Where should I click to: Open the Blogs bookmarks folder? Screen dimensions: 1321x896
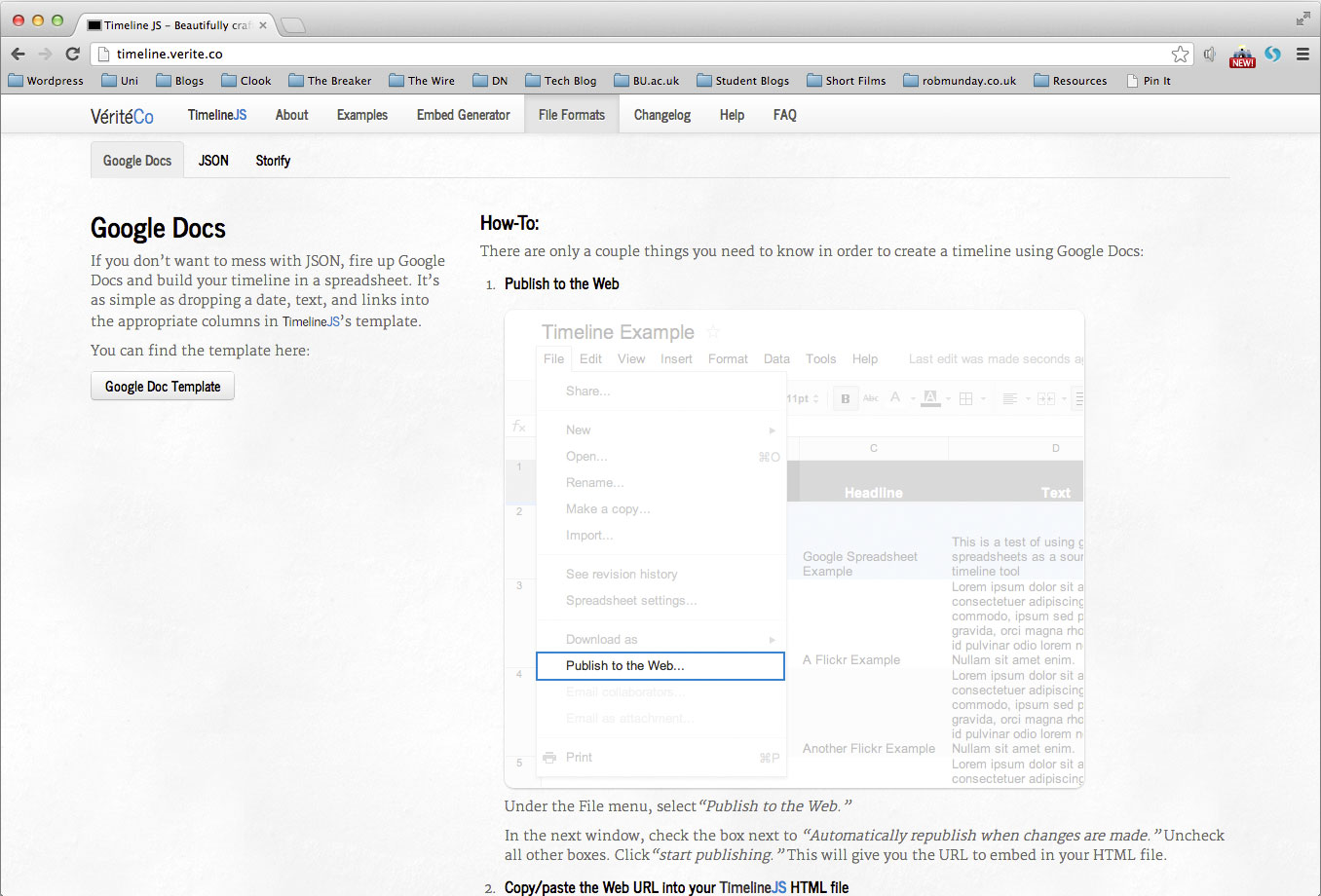tap(180, 81)
